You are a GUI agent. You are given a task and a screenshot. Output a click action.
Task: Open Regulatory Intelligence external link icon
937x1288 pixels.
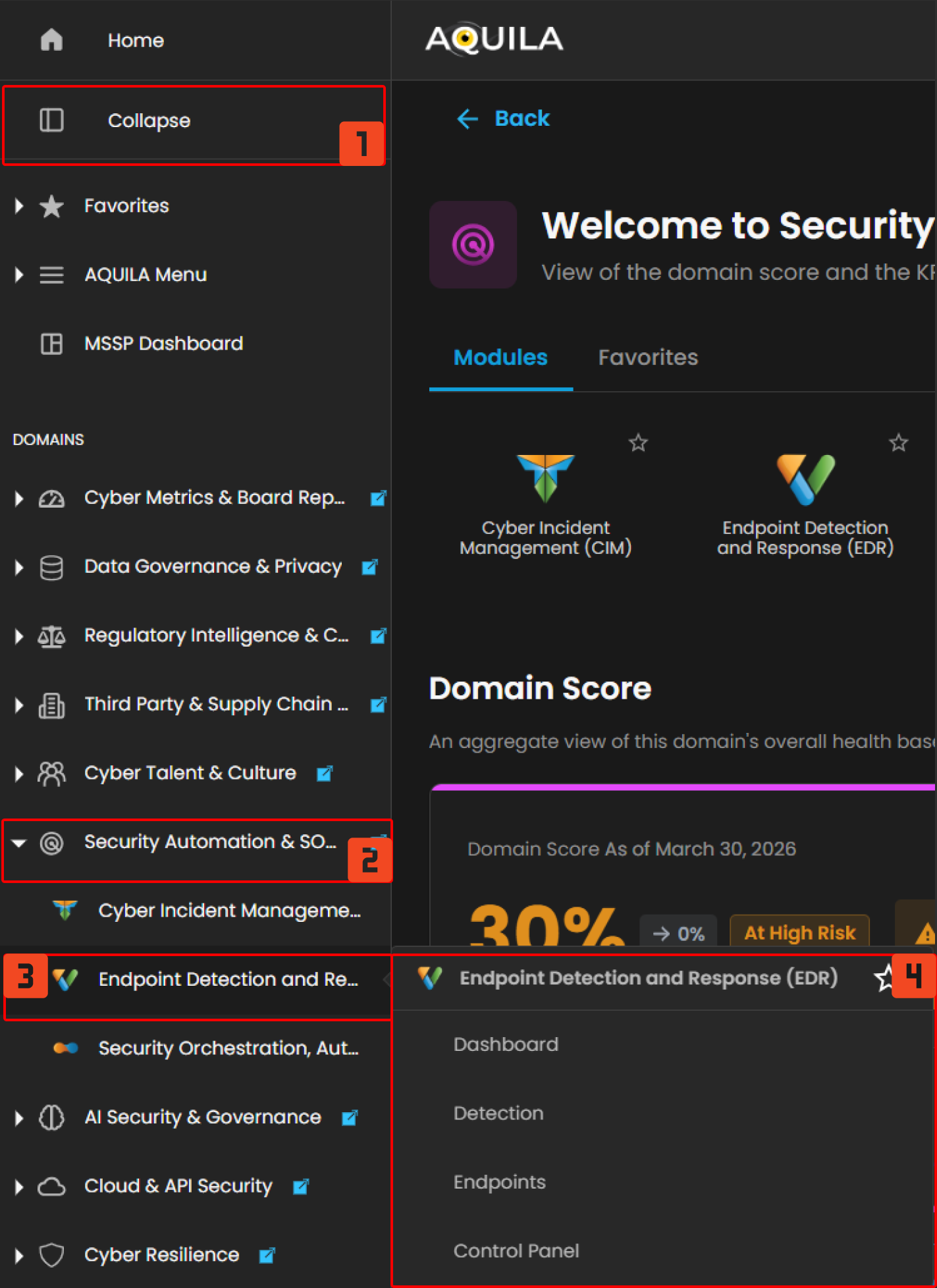coord(378,636)
